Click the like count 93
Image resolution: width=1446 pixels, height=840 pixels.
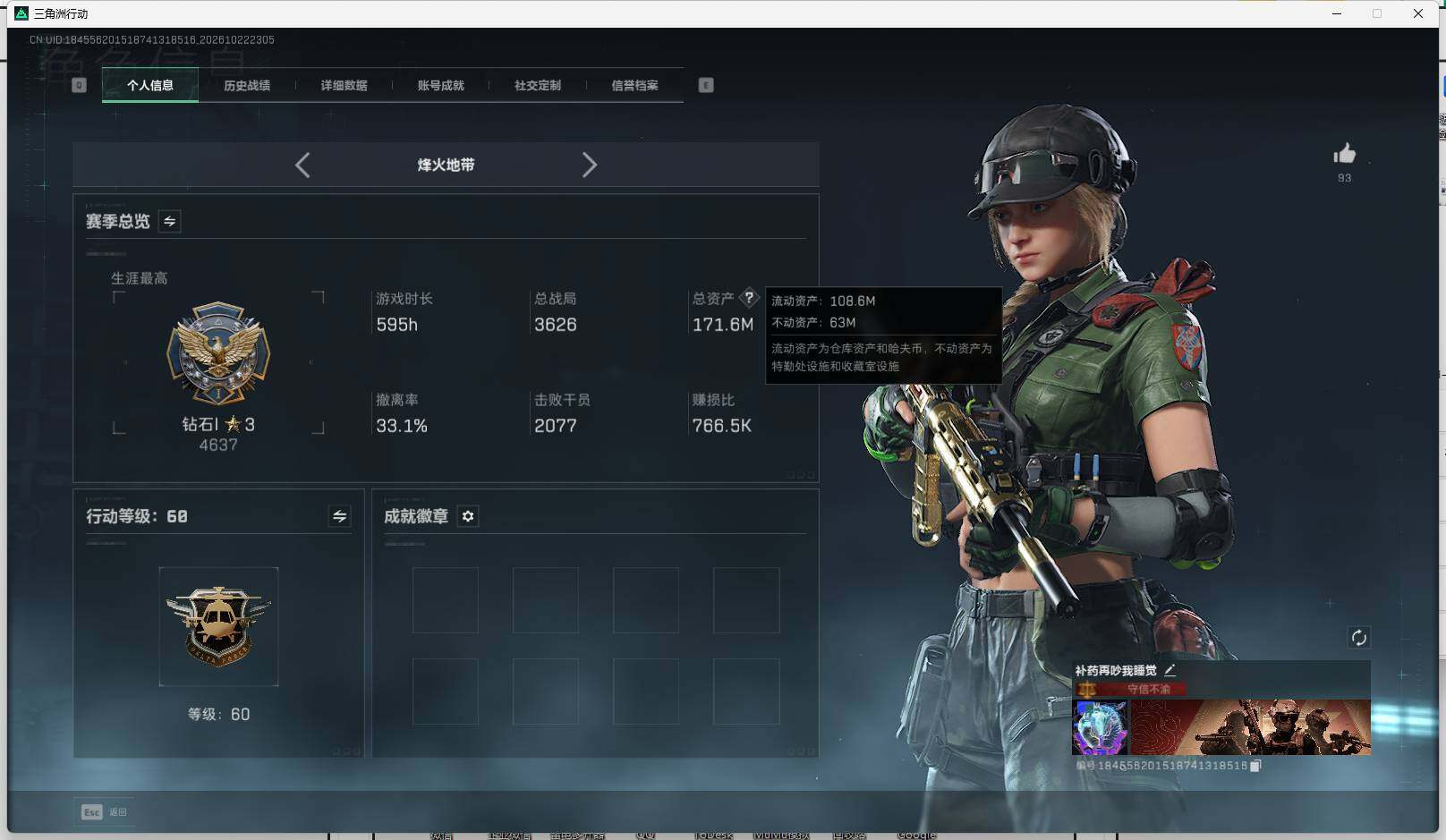tap(1344, 178)
